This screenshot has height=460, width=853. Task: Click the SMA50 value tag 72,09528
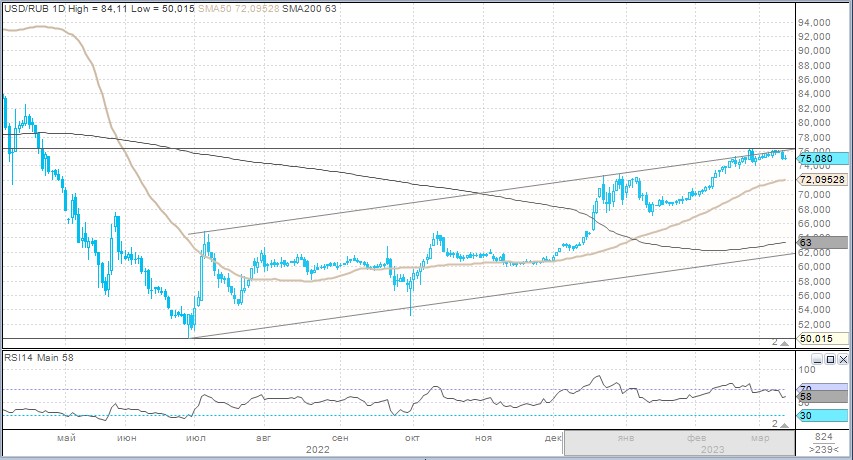[x=822, y=179]
